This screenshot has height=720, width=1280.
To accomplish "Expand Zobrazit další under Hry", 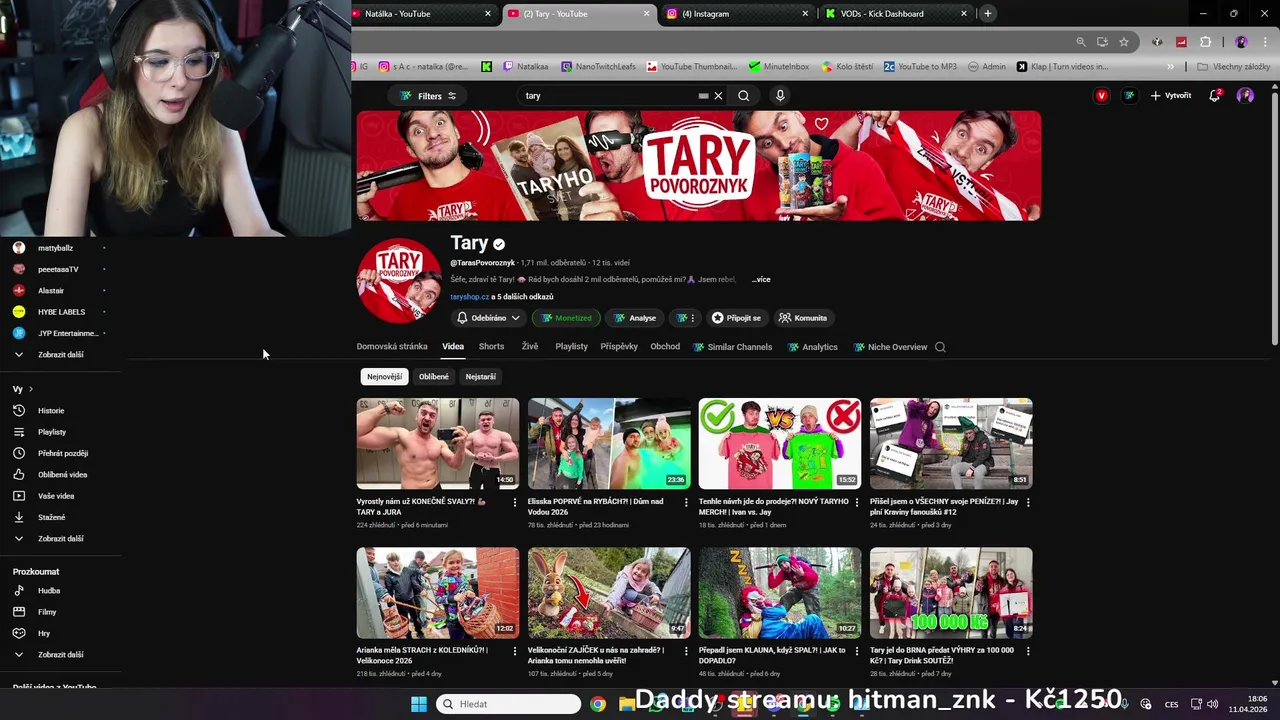I will [60, 655].
